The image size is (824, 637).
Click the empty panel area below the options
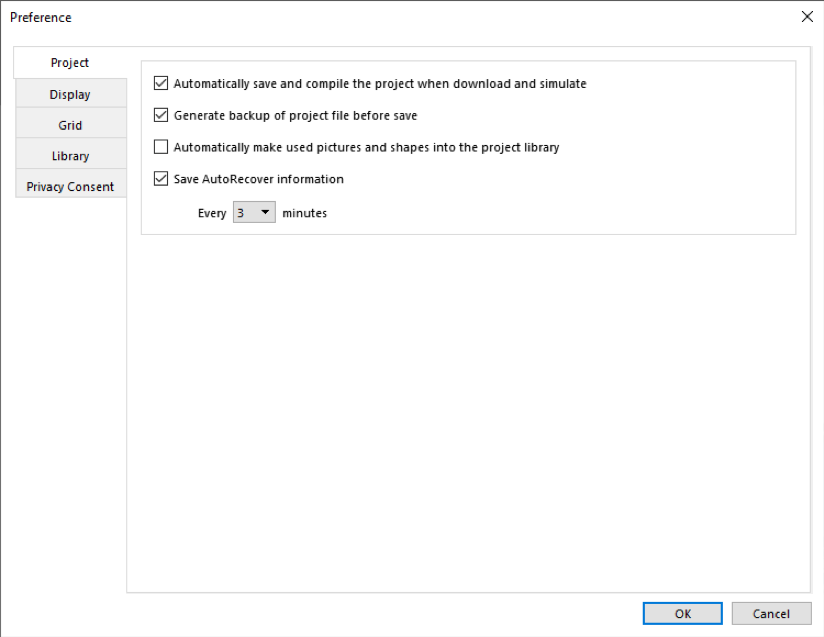468,410
